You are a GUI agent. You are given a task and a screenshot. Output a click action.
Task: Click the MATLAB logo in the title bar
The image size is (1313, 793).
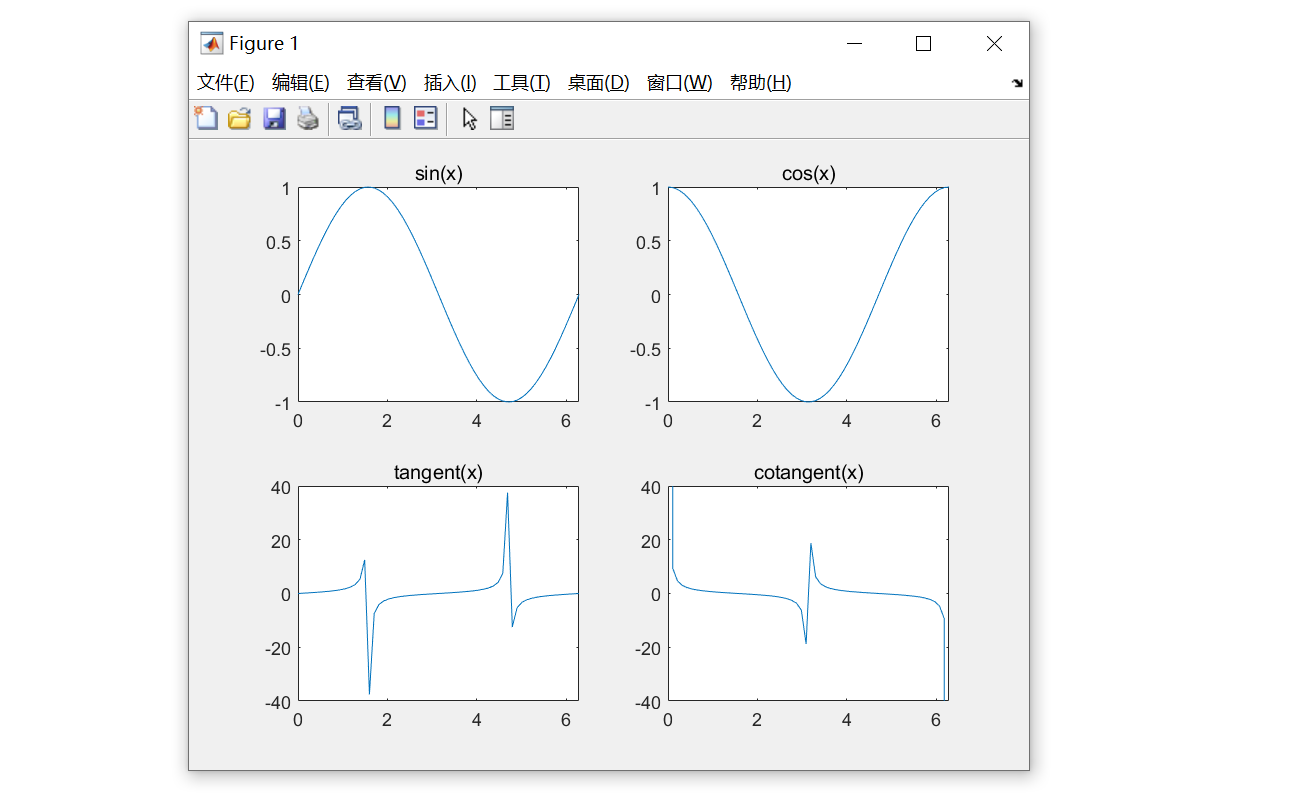[211, 43]
